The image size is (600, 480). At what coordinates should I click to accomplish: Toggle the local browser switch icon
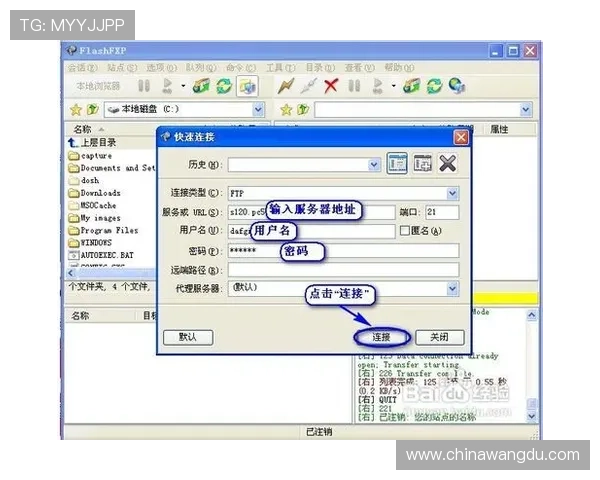[x=247, y=86]
